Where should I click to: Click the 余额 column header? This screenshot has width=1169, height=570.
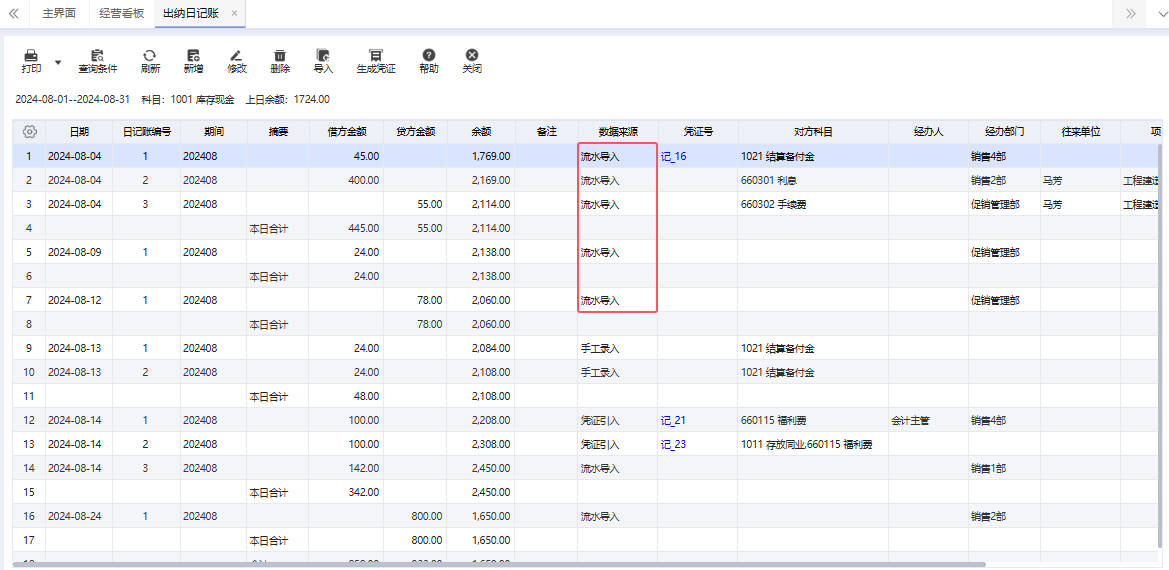[x=481, y=132]
